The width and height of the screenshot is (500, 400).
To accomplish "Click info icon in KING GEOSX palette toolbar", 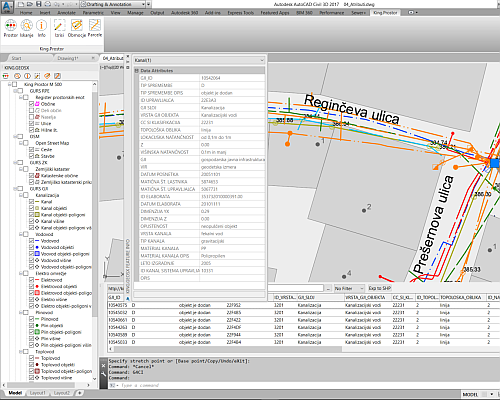I will tap(27, 76).
